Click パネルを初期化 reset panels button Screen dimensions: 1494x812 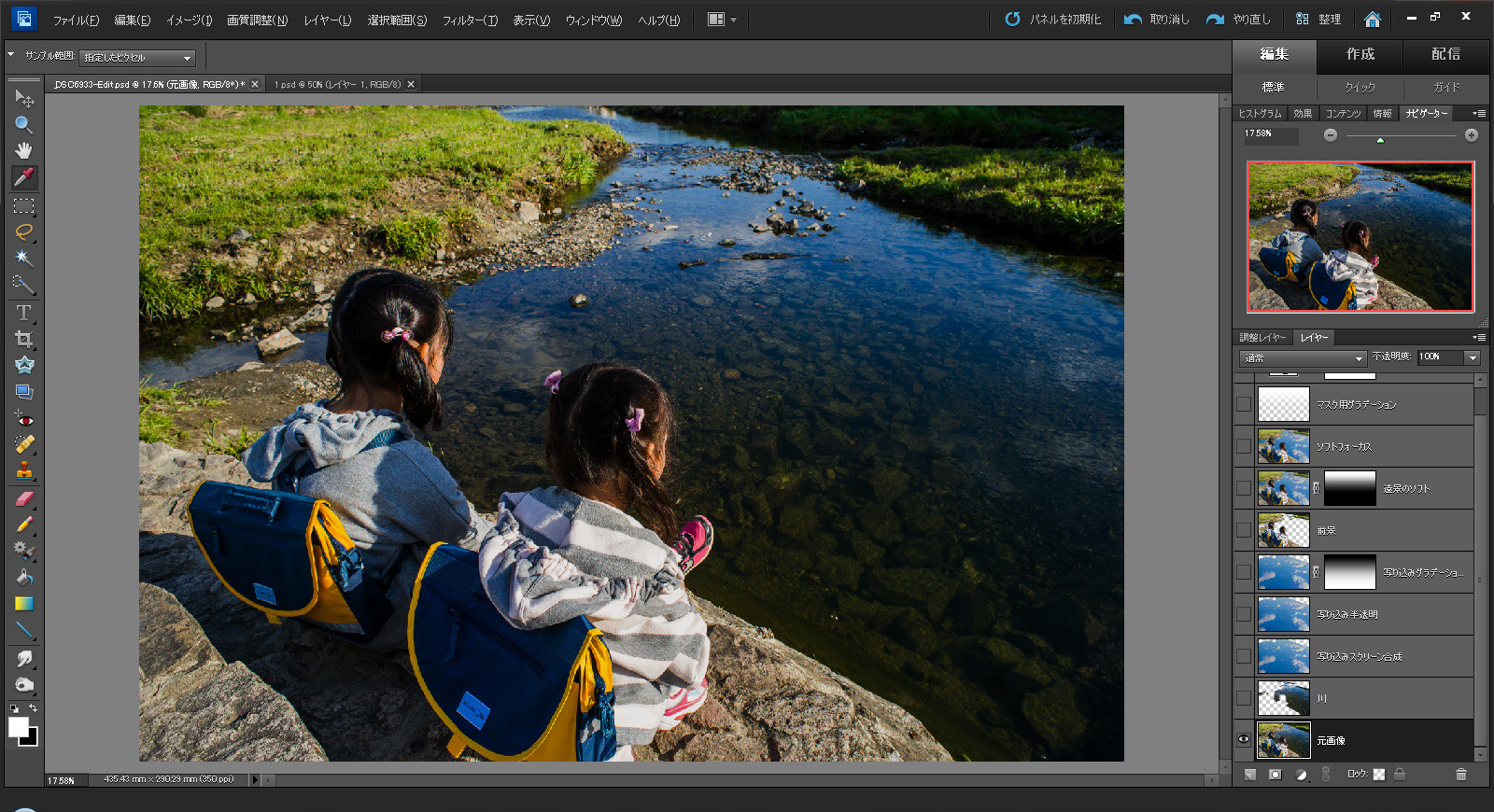pyautogui.click(x=1053, y=19)
